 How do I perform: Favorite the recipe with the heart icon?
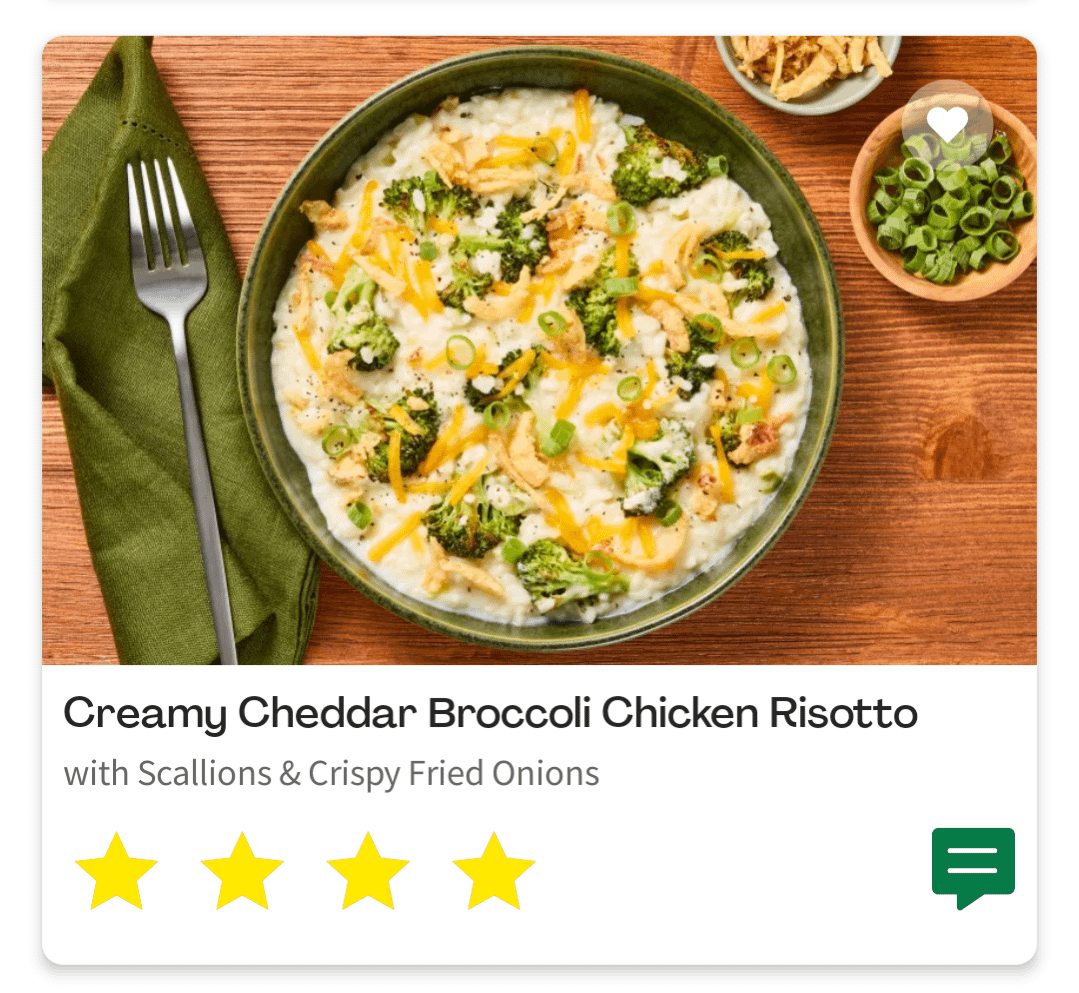pyautogui.click(x=947, y=124)
